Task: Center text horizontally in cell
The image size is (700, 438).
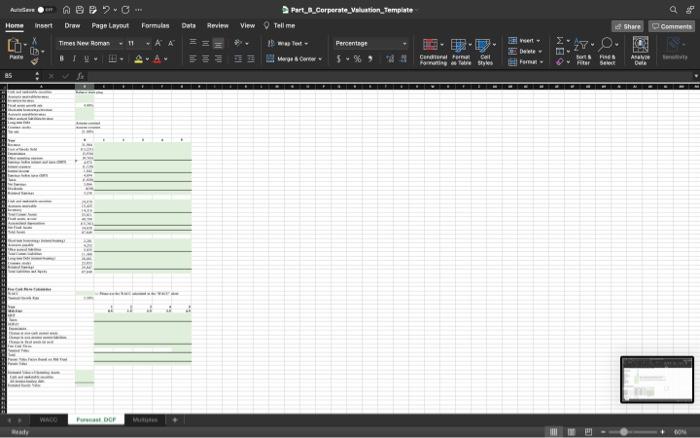Action: tap(205, 59)
